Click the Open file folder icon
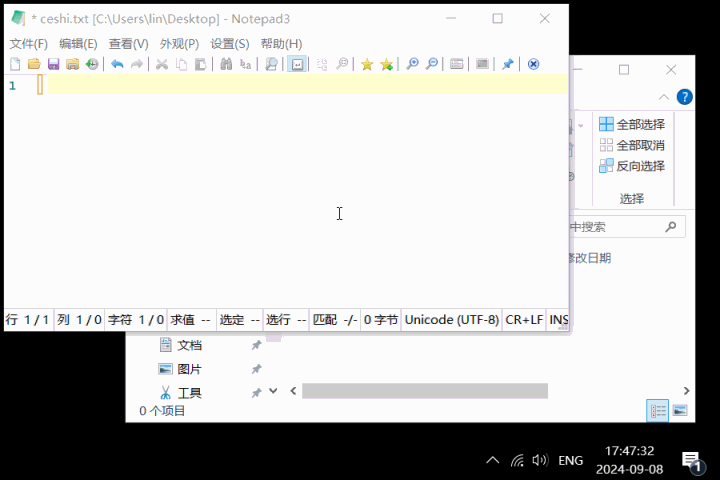This screenshot has width=720, height=480. coord(34,64)
